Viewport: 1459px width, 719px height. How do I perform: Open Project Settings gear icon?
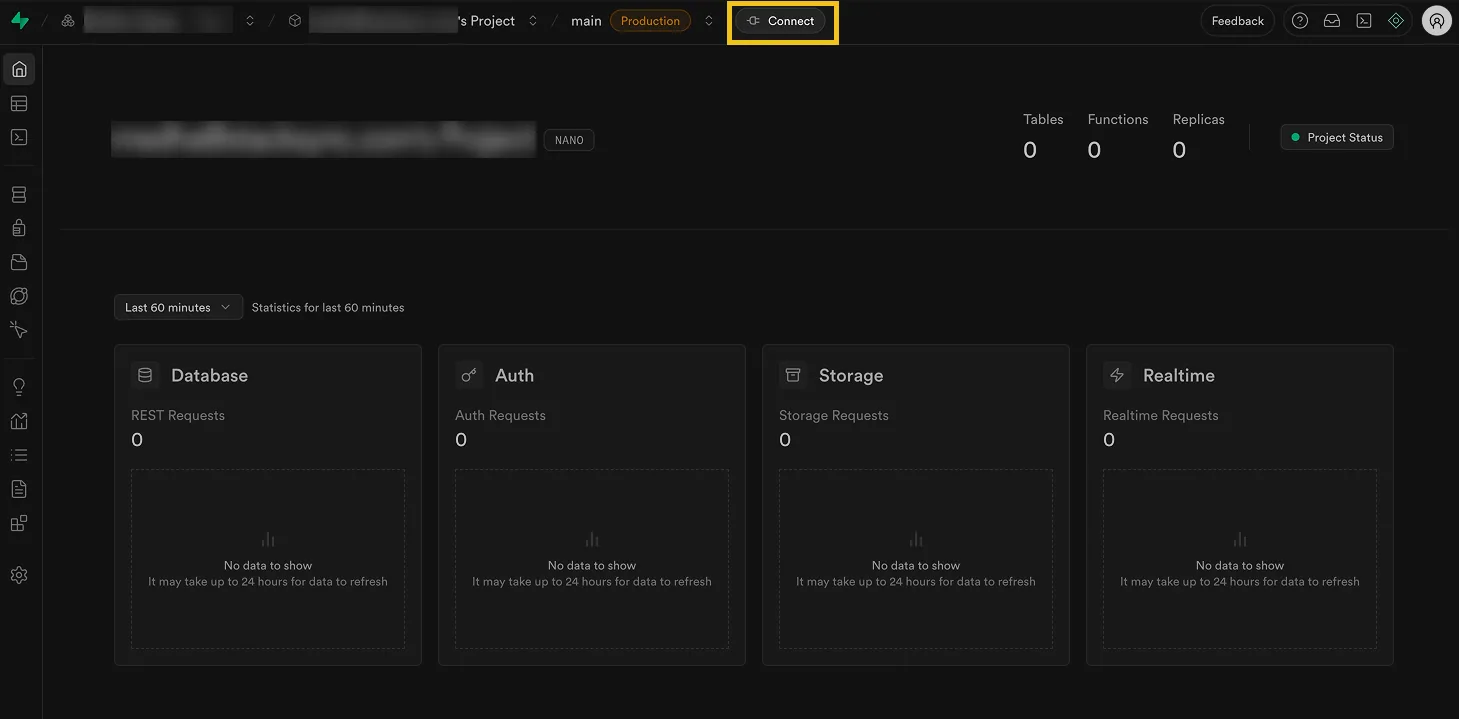pyautogui.click(x=19, y=575)
